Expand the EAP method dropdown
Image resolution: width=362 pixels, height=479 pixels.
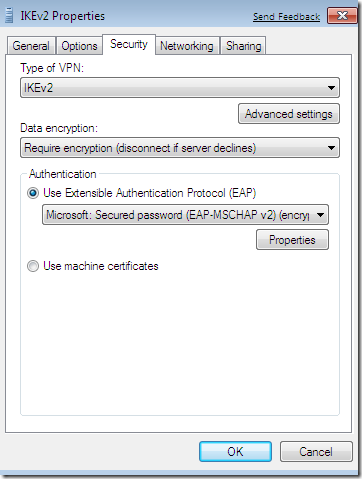click(x=185, y=215)
